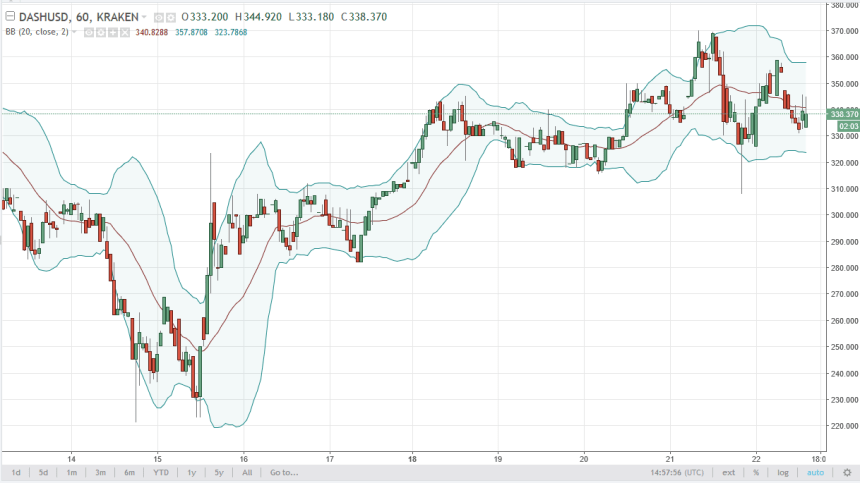Open DASHUSD series settings gear
Image resolution: width=860 pixels, height=483 pixels.
coord(169,18)
